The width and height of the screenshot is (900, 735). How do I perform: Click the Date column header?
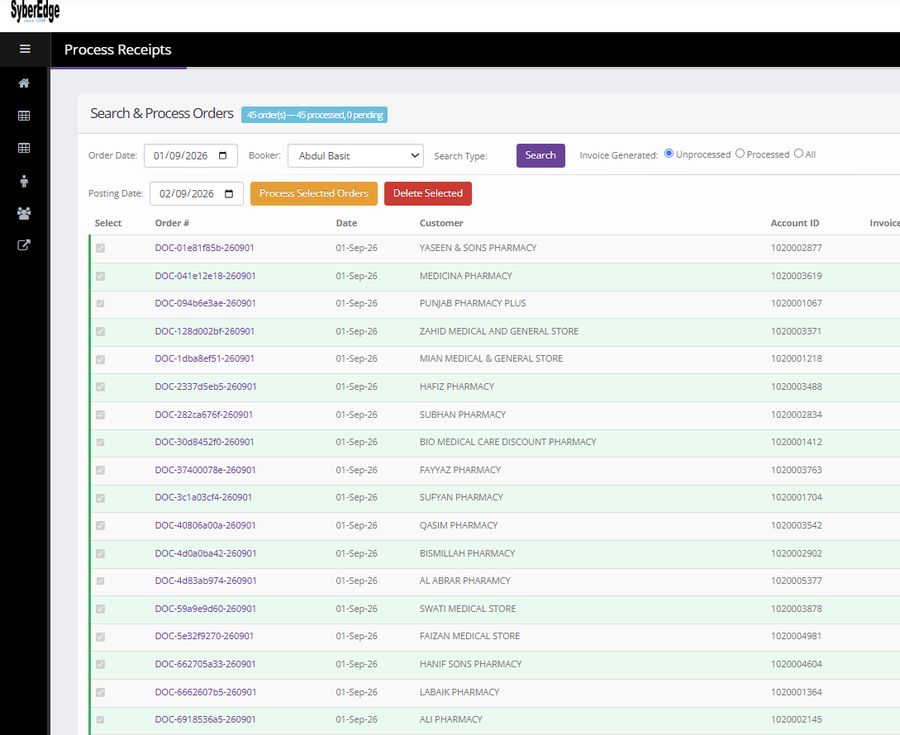pyautogui.click(x=346, y=223)
